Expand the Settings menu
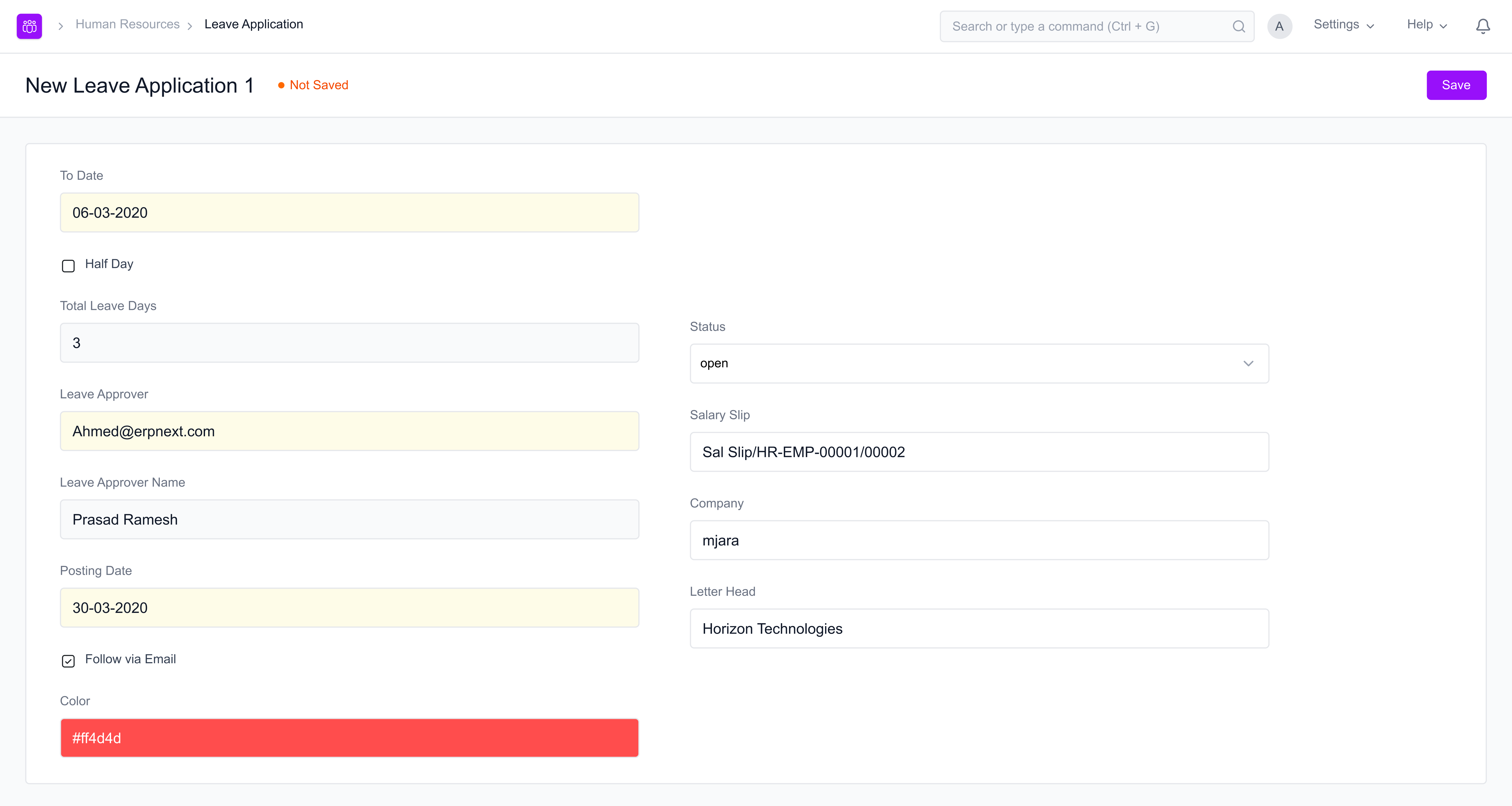The image size is (1512, 806). coord(1343,25)
